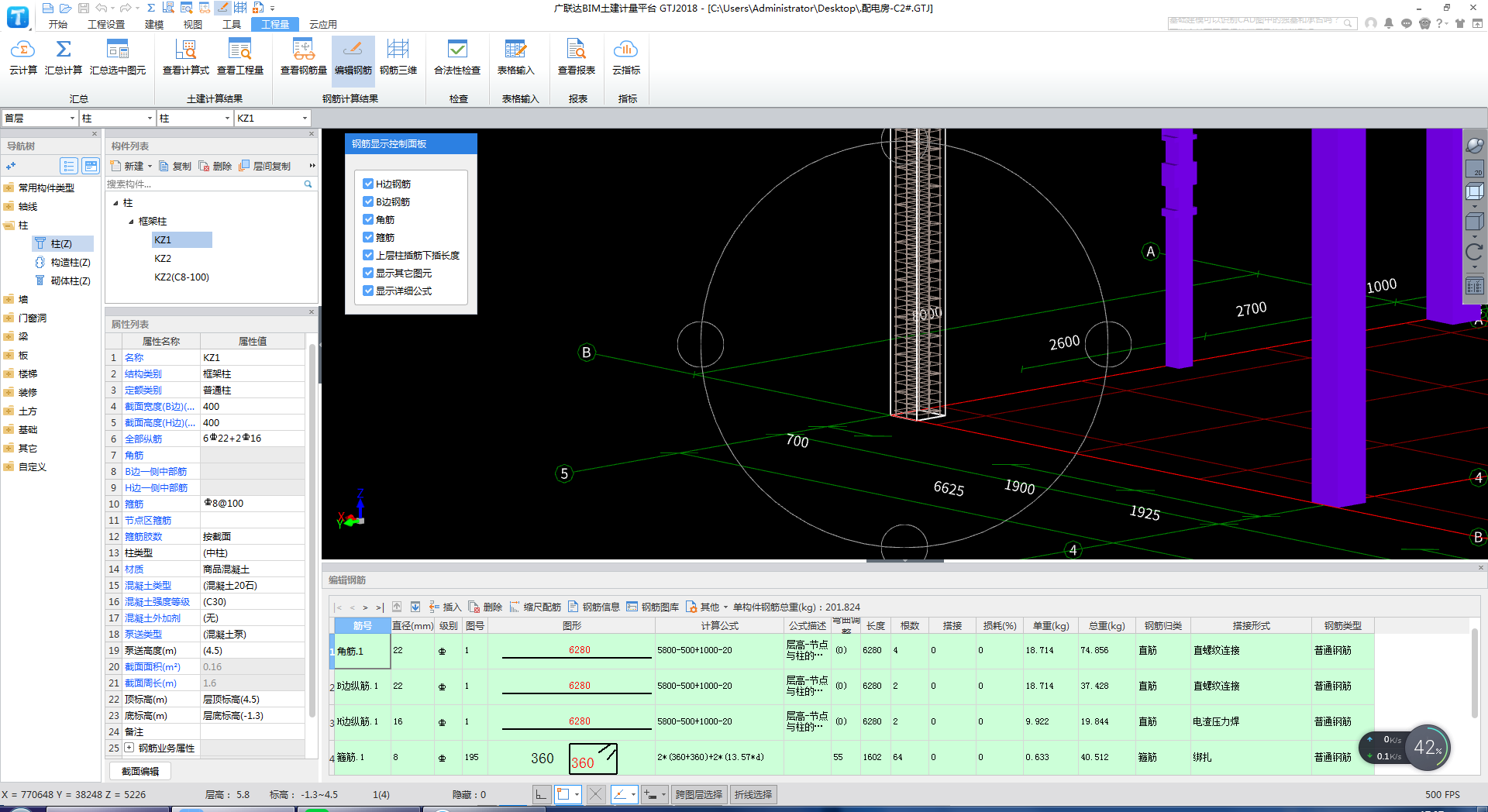The image size is (1488, 812).
Task: Toggle 上层柱插筋下插长度 checkbox
Action: coord(368,255)
